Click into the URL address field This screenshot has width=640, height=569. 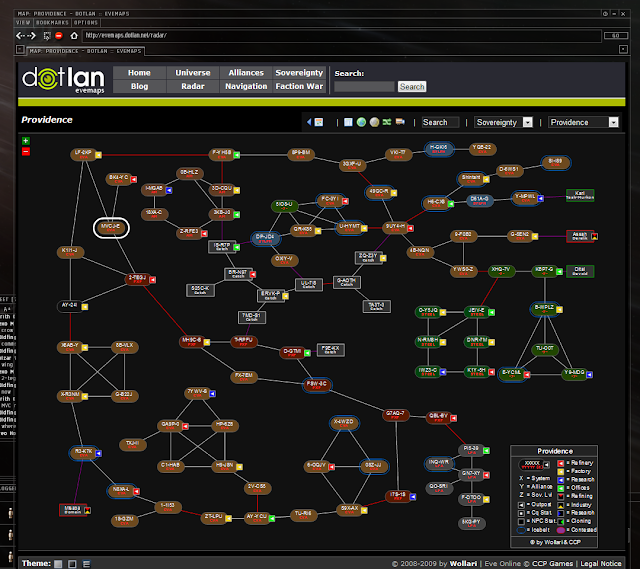[342, 36]
